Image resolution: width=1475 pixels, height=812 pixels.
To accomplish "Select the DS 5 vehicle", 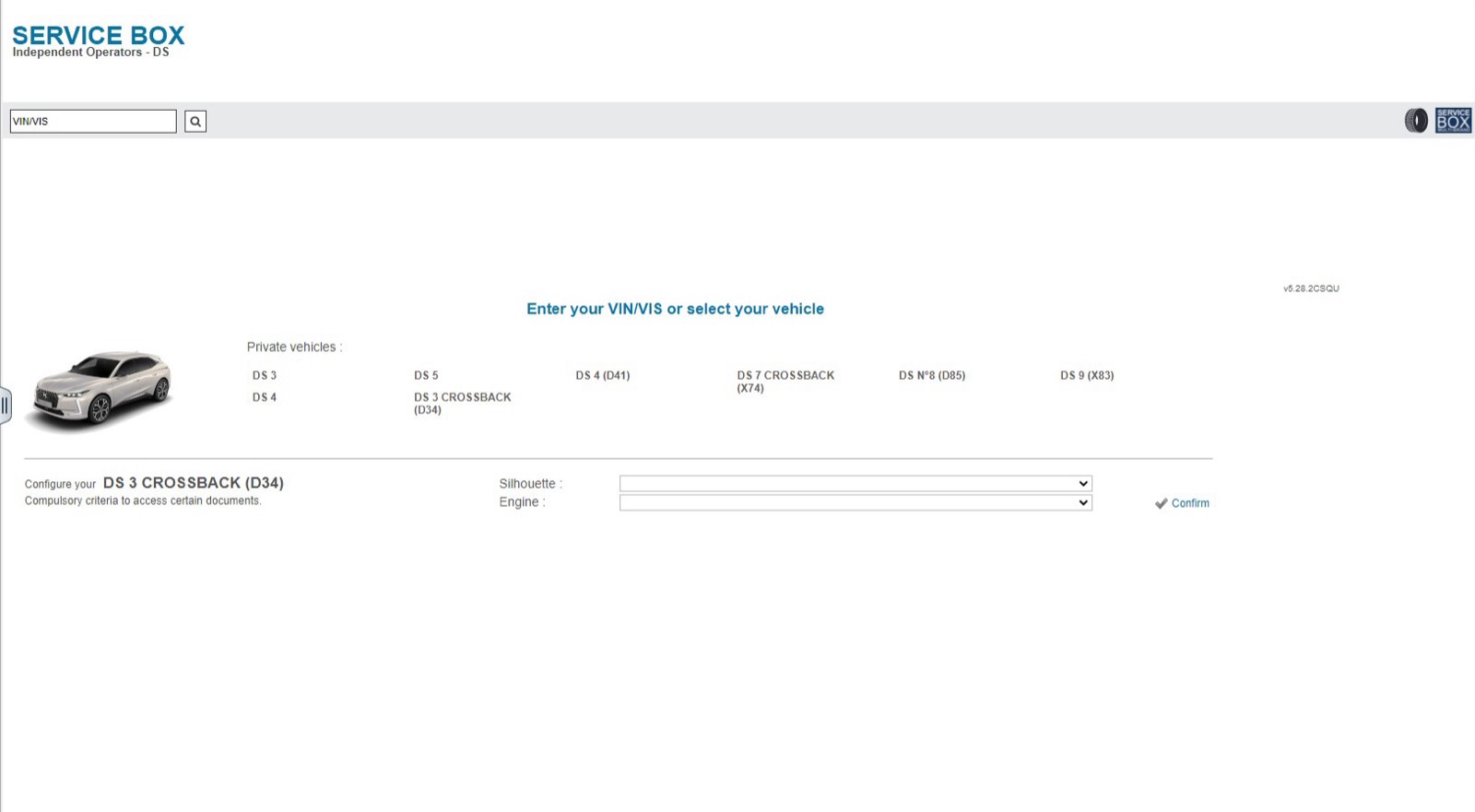I will tap(426, 375).
